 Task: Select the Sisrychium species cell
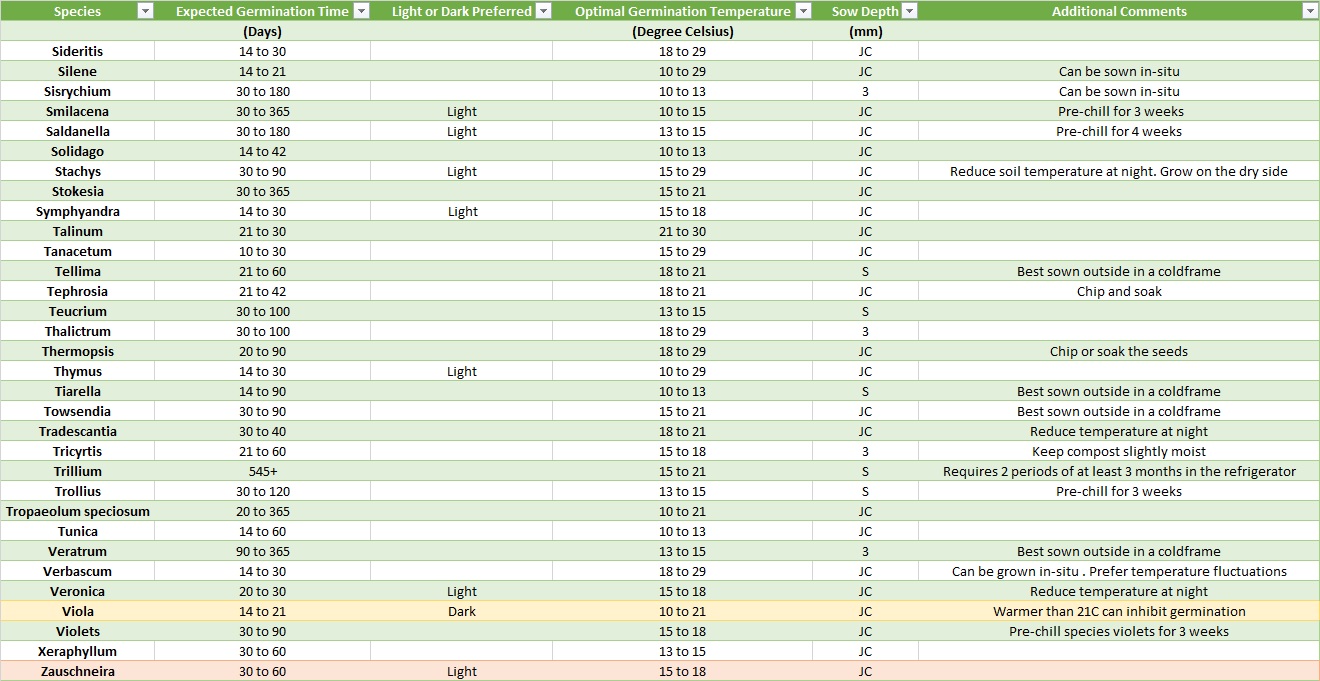tap(77, 91)
